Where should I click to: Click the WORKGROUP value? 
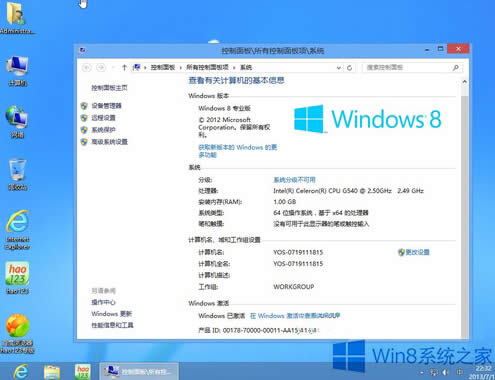tap(293, 287)
